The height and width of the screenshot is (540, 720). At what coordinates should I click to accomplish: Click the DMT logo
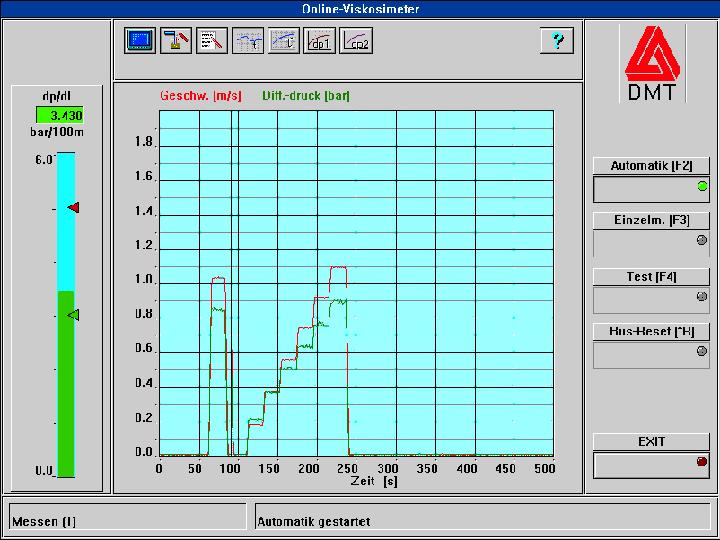(651, 64)
